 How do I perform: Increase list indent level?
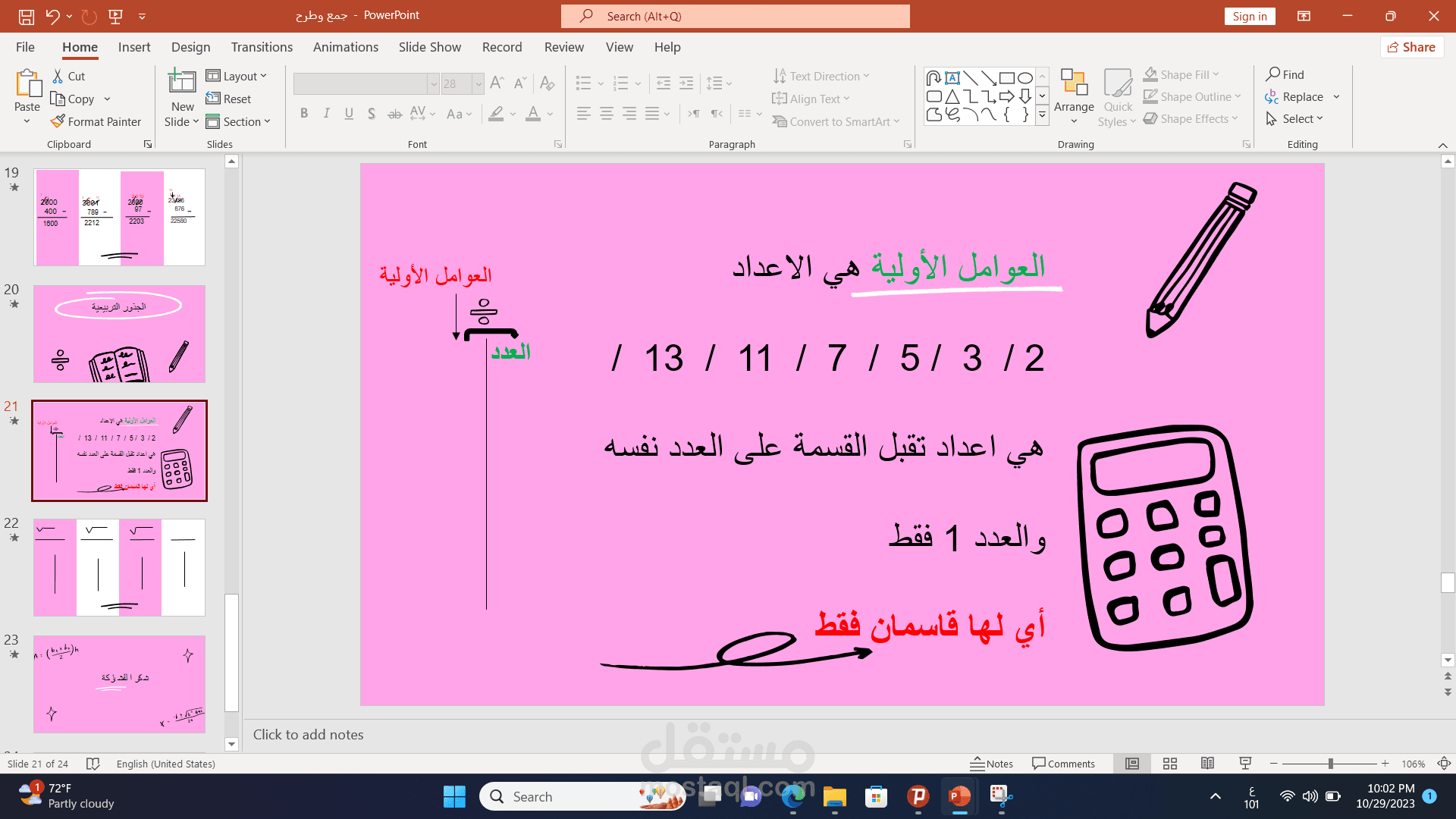point(686,83)
